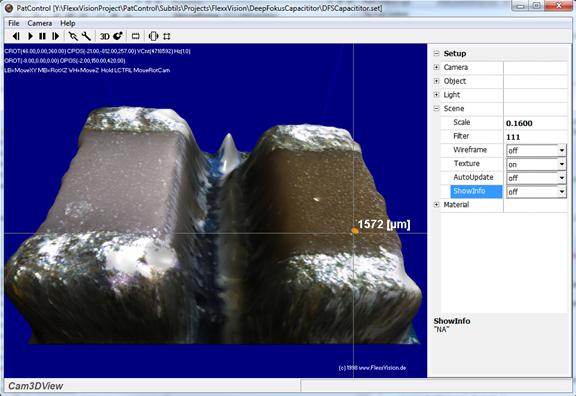
Task: Close the PatControl window
Action: (558, 5)
